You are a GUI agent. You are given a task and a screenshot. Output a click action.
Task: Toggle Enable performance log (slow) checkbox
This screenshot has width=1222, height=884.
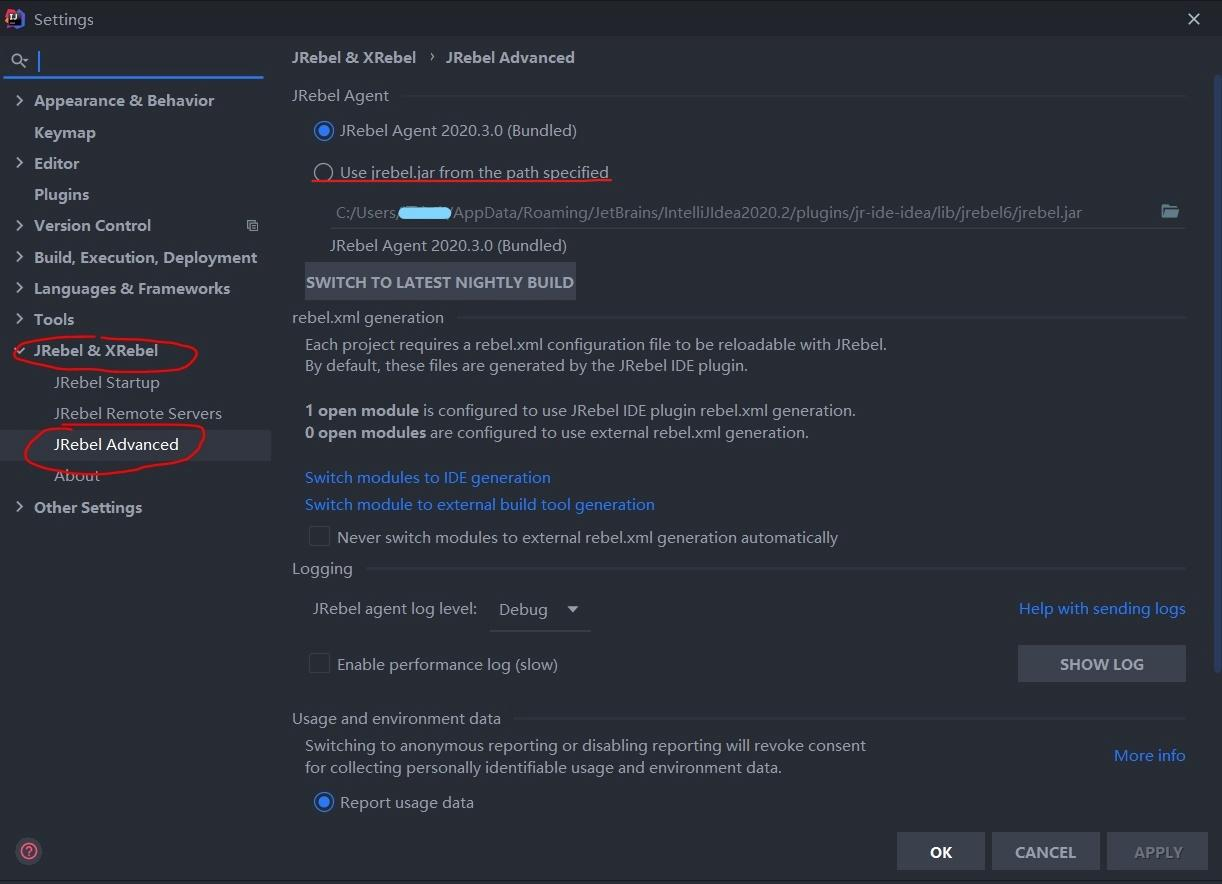319,664
